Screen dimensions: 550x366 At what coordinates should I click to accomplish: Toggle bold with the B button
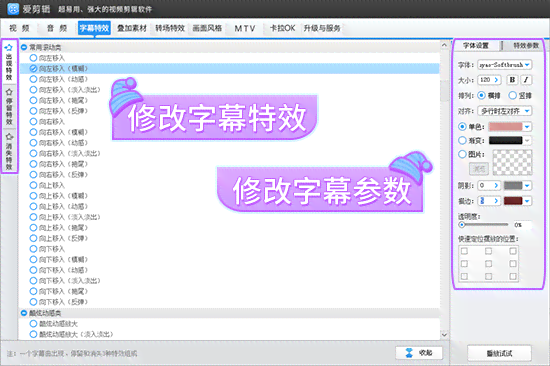point(512,80)
